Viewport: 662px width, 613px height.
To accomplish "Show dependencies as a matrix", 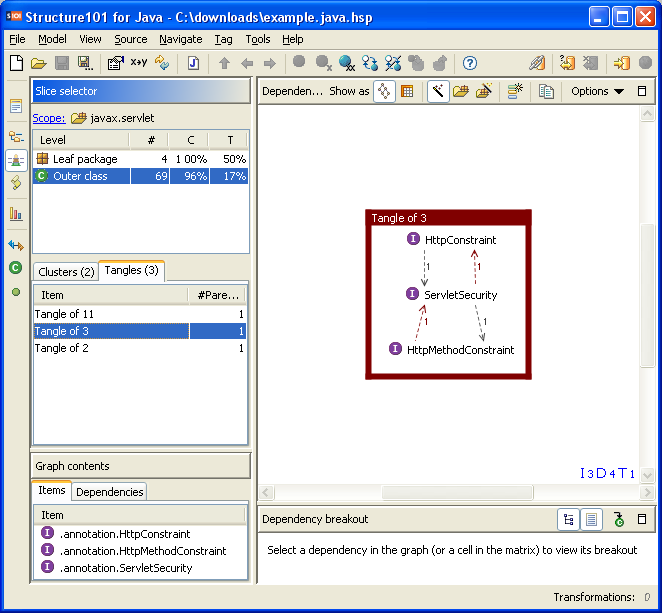I will pos(407,91).
